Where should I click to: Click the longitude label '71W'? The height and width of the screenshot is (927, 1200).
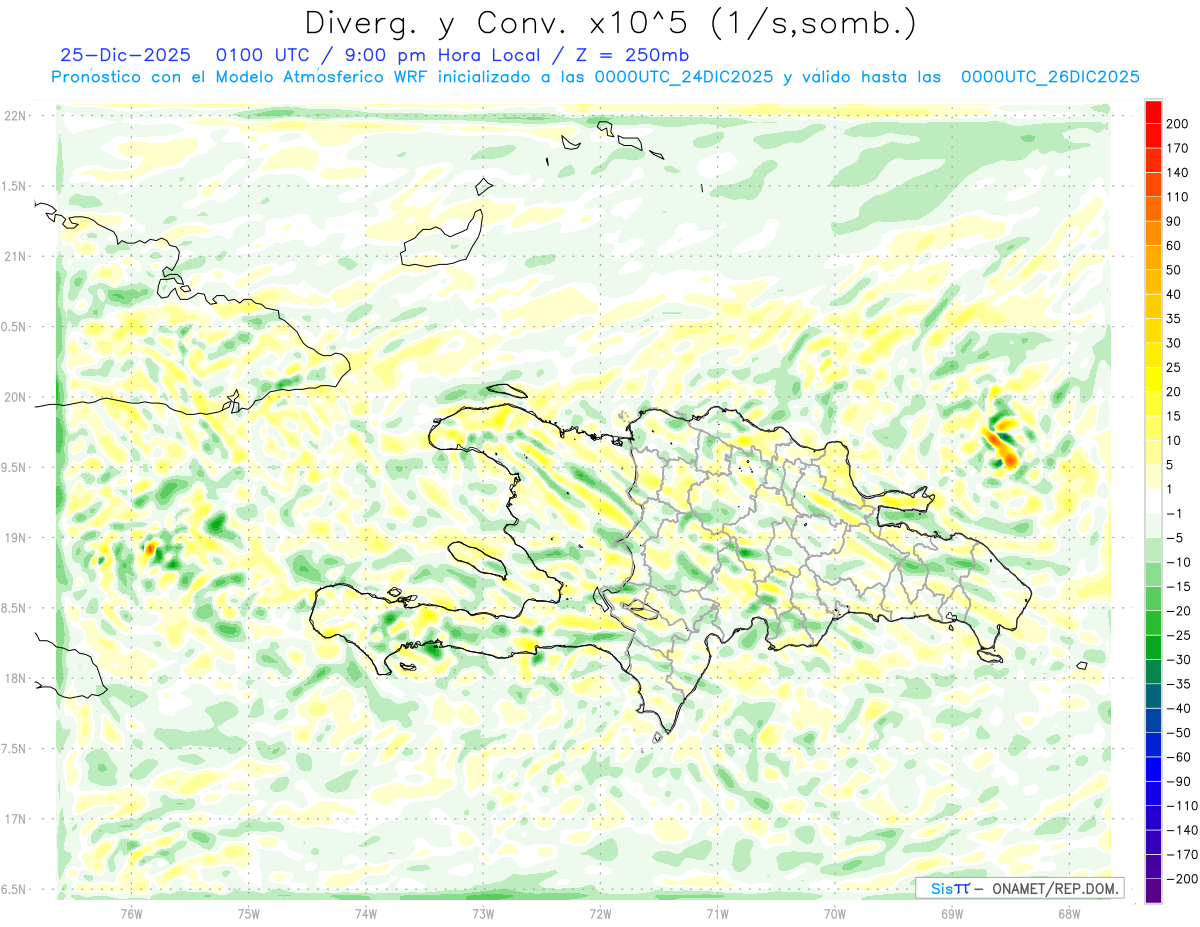(717, 912)
